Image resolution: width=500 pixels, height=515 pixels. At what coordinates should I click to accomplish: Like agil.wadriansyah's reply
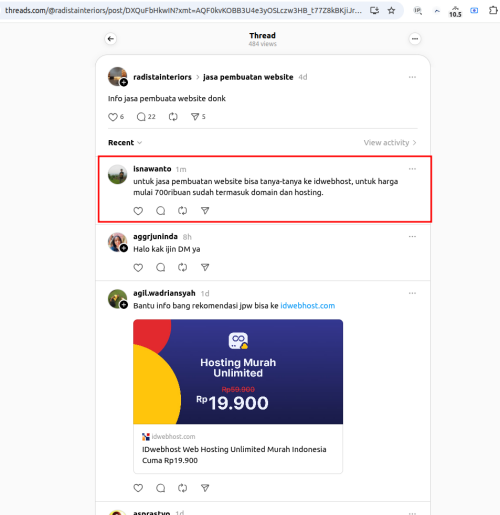pyautogui.click(x=138, y=488)
